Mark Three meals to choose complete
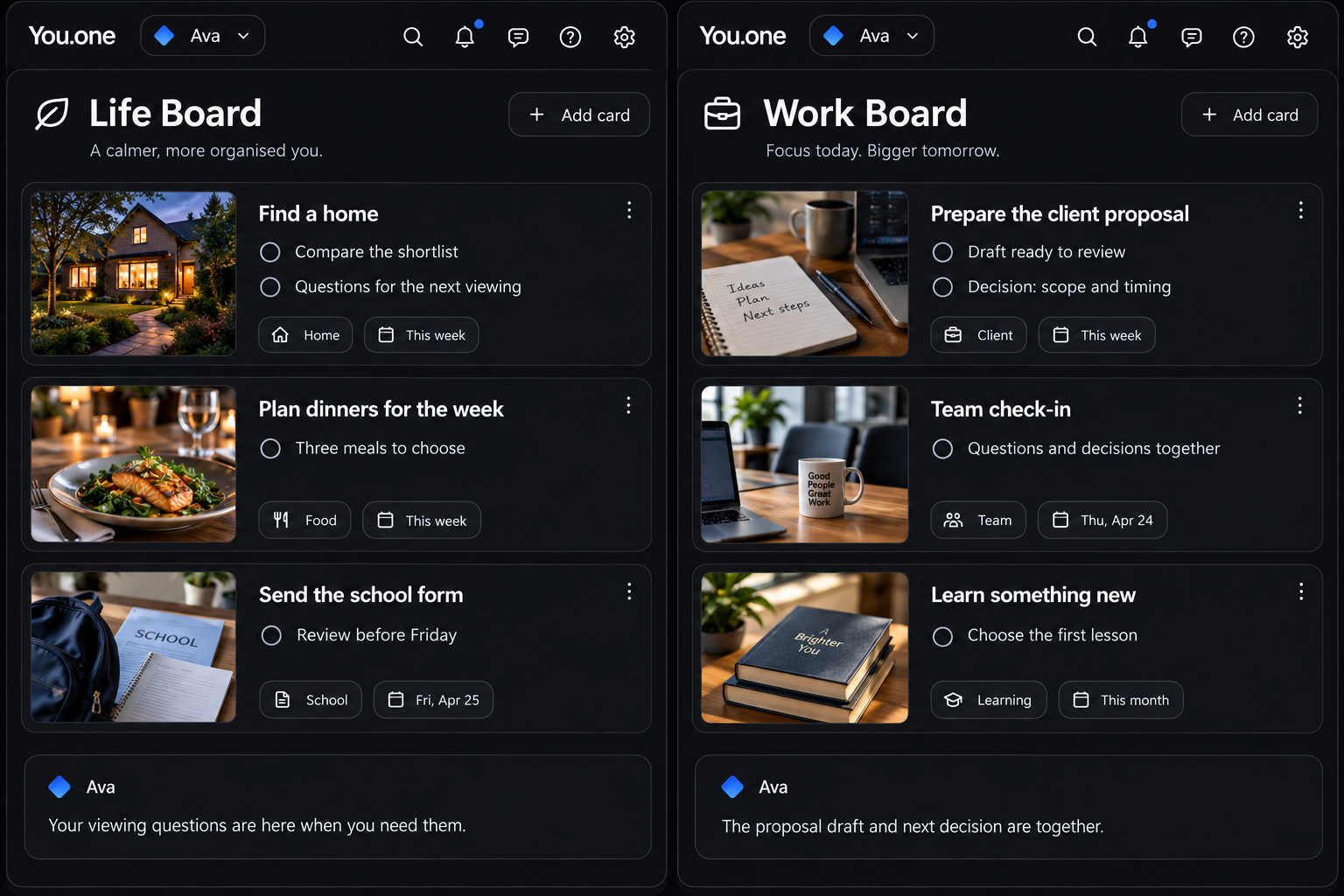 [x=270, y=448]
